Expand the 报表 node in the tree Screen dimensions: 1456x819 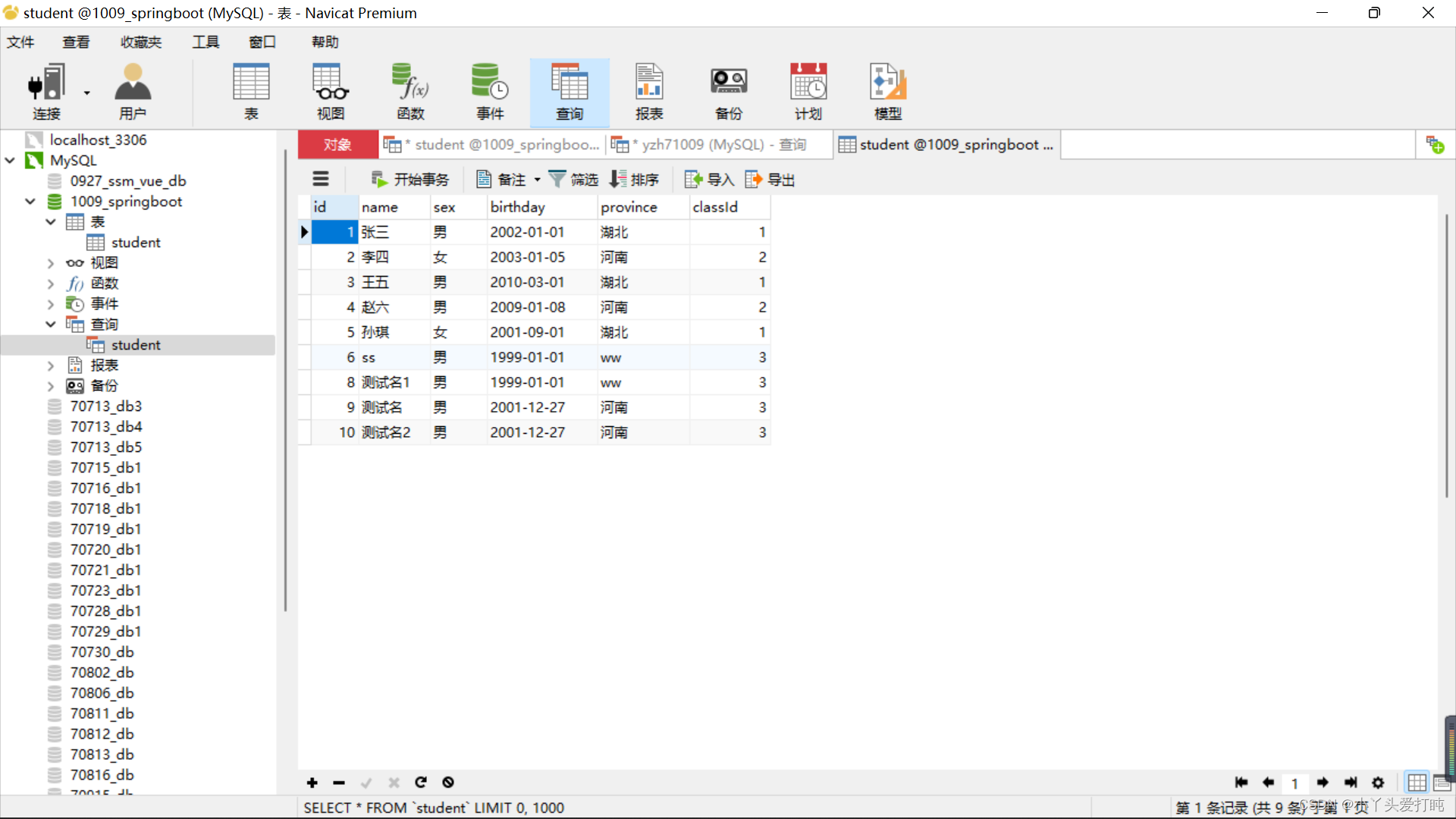click(51, 365)
